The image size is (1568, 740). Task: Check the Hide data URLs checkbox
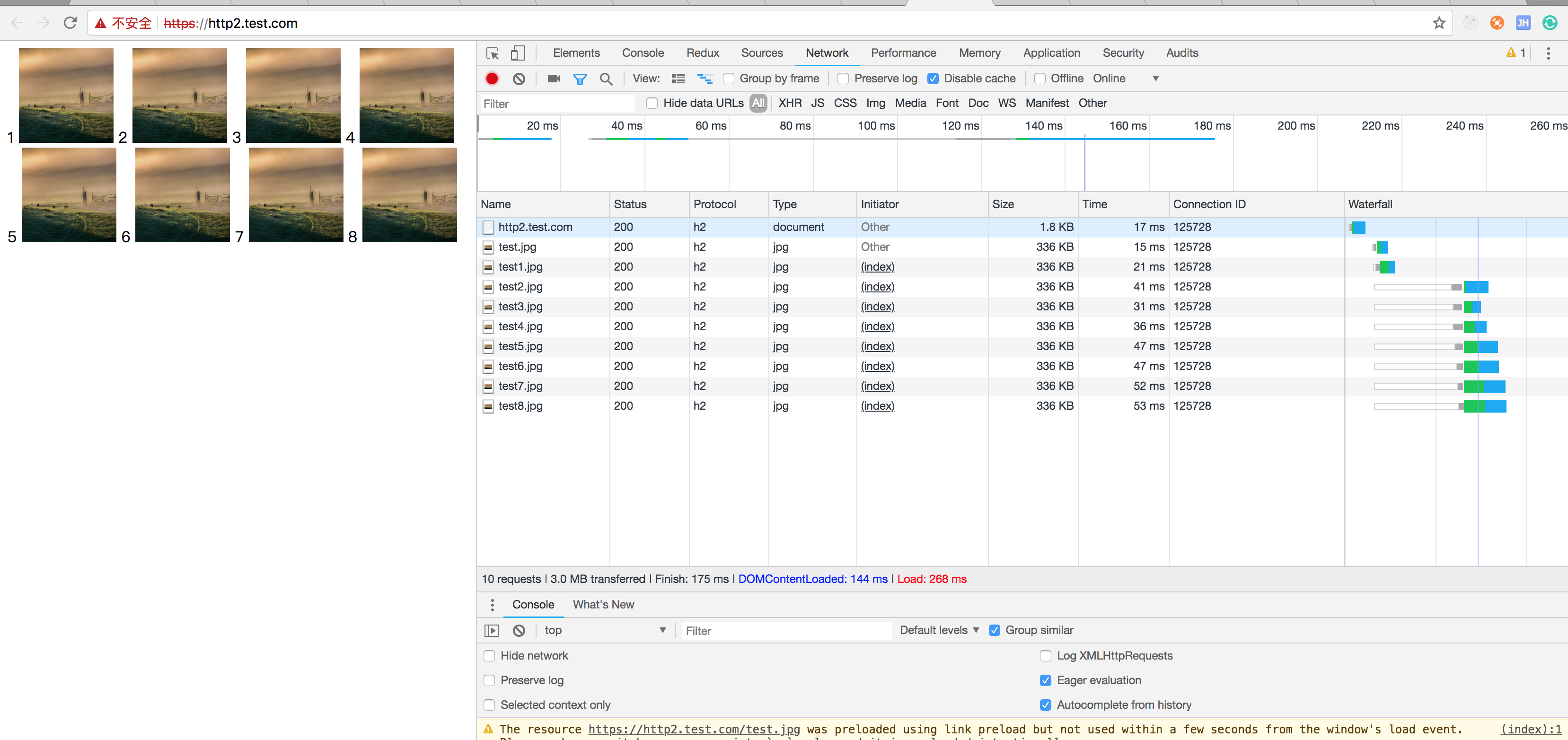652,104
